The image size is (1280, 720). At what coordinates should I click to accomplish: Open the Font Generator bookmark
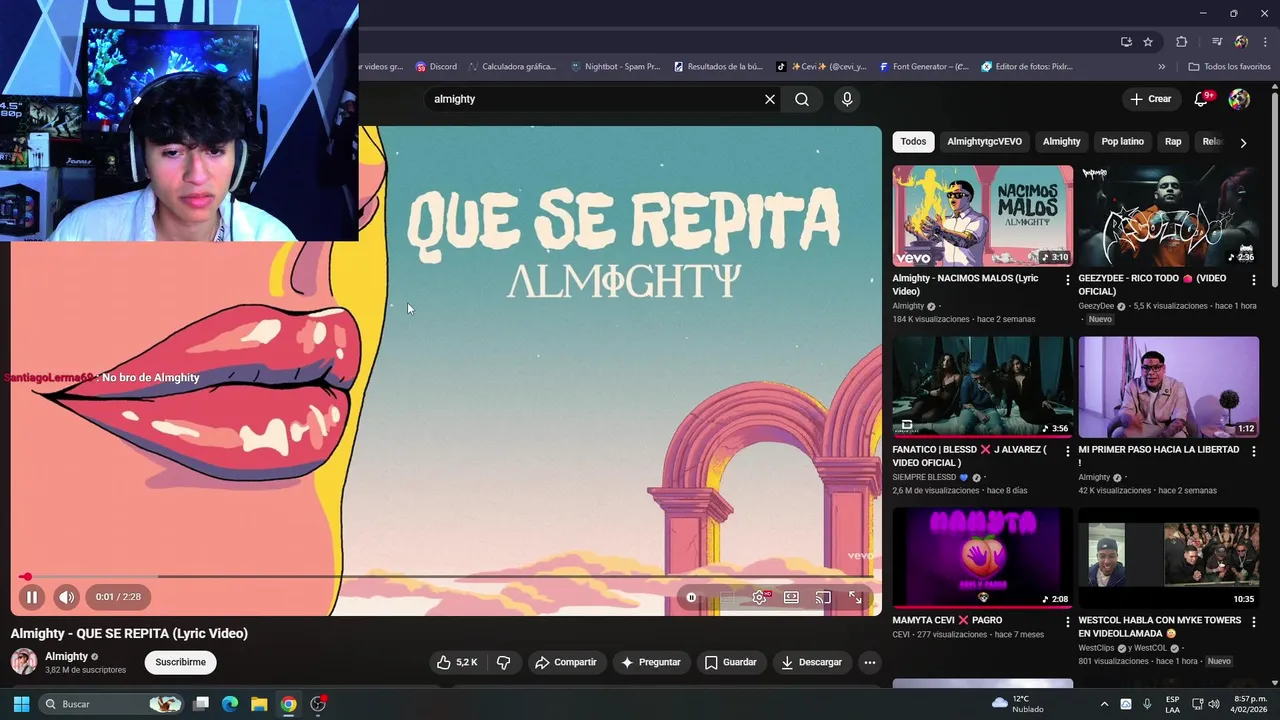point(924,67)
